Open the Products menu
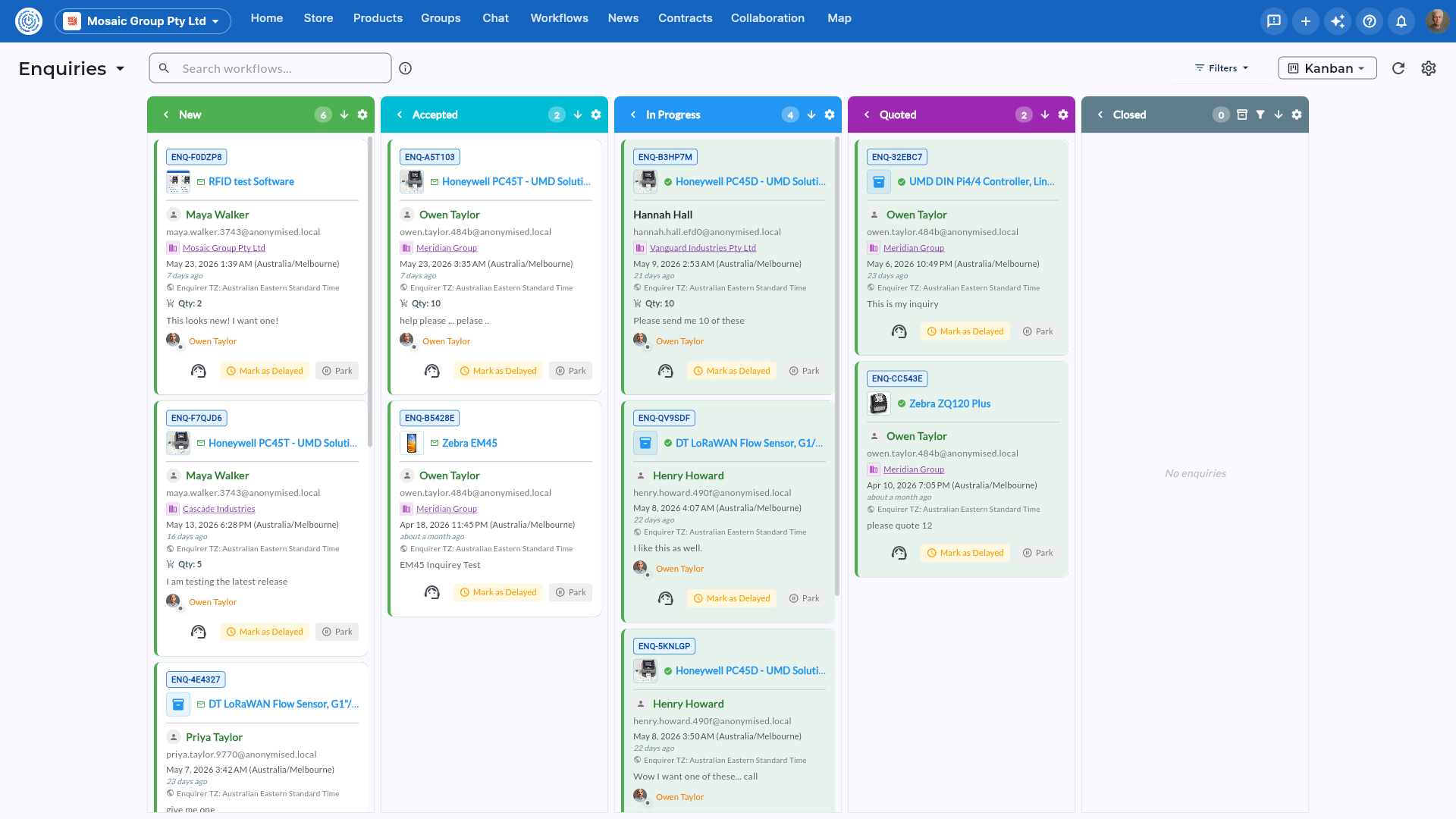The height and width of the screenshot is (819, 1456). pyautogui.click(x=378, y=18)
